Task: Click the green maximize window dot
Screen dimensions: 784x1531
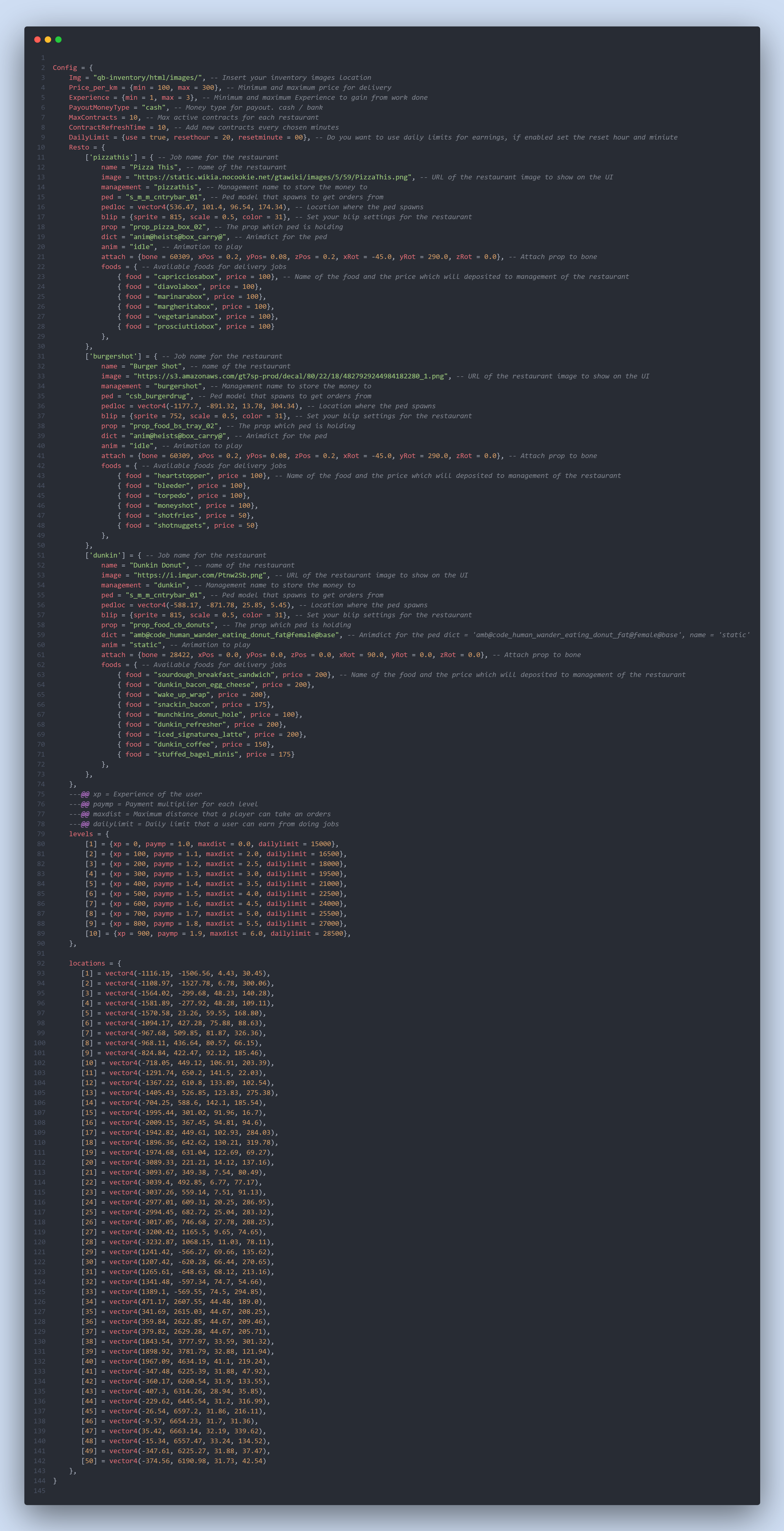Action: click(58, 39)
